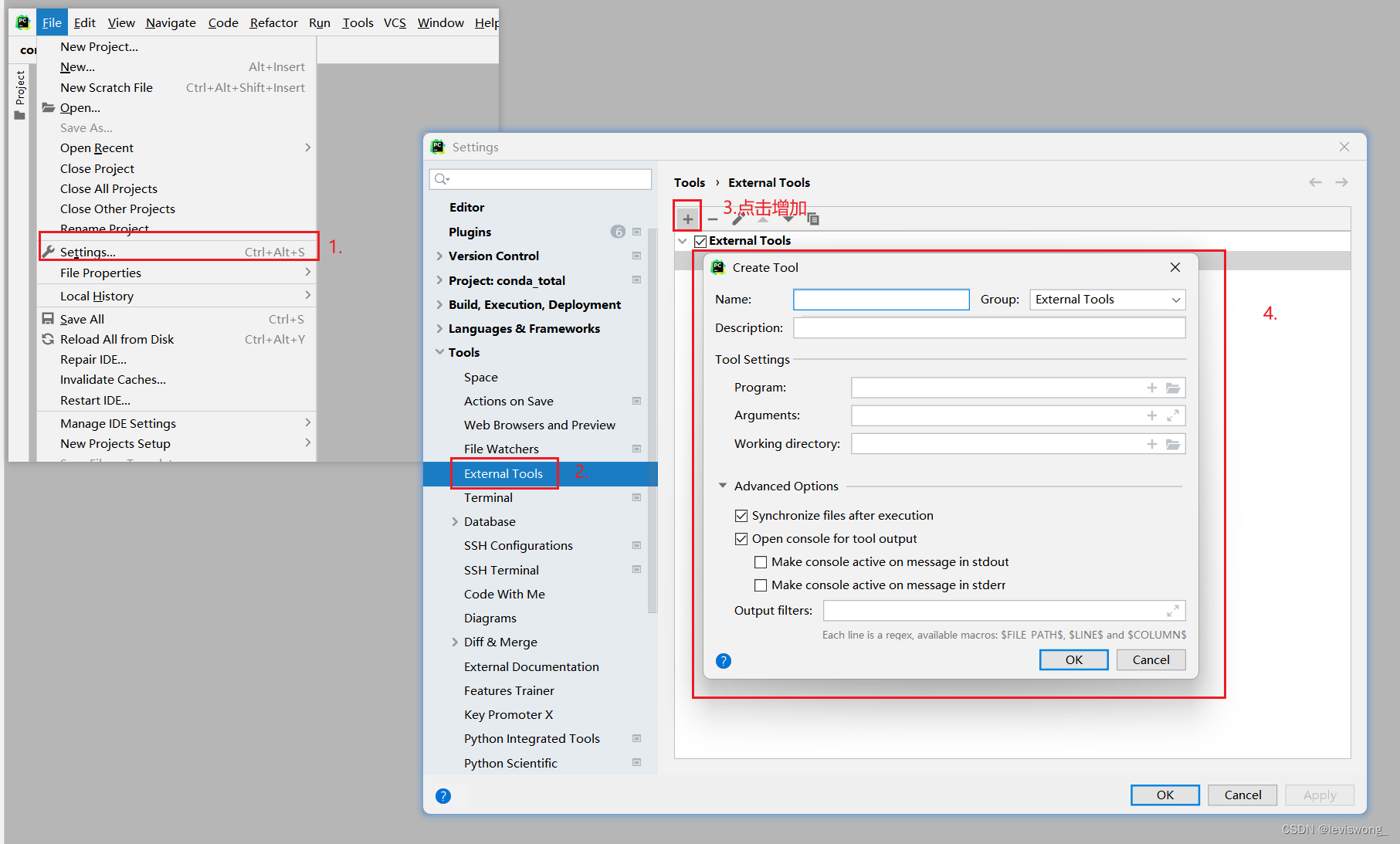Open the Group dropdown in Create Tool
The image size is (1400, 844).
pyautogui.click(x=1107, y=300)
